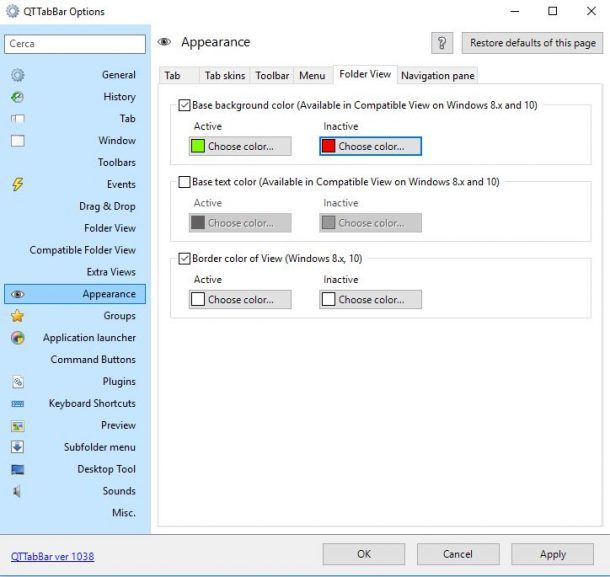Select Desktop Tool in the sidebar
Screen dimensions: 610x577
(75, 469)
